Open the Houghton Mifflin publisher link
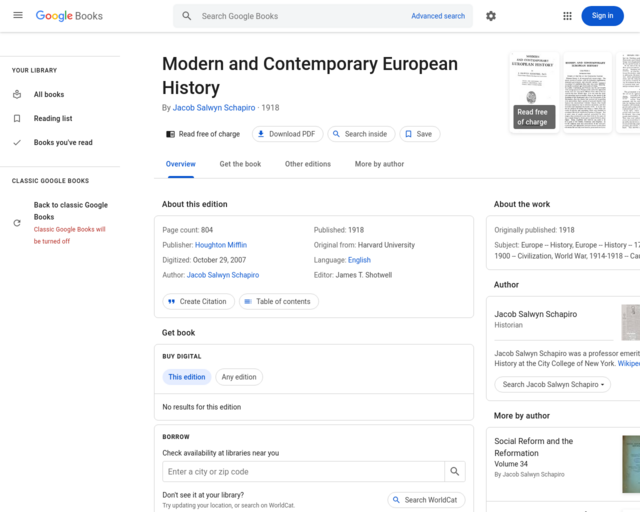 [221, 245]
